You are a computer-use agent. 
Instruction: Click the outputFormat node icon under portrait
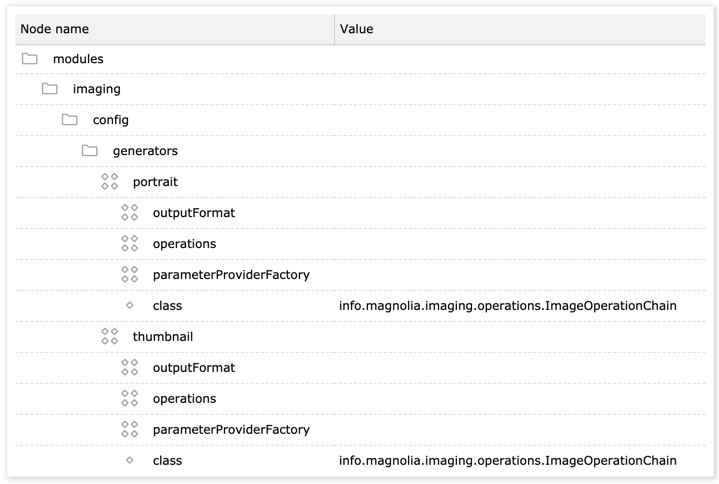pyautogui.click(x=130, y=213)
